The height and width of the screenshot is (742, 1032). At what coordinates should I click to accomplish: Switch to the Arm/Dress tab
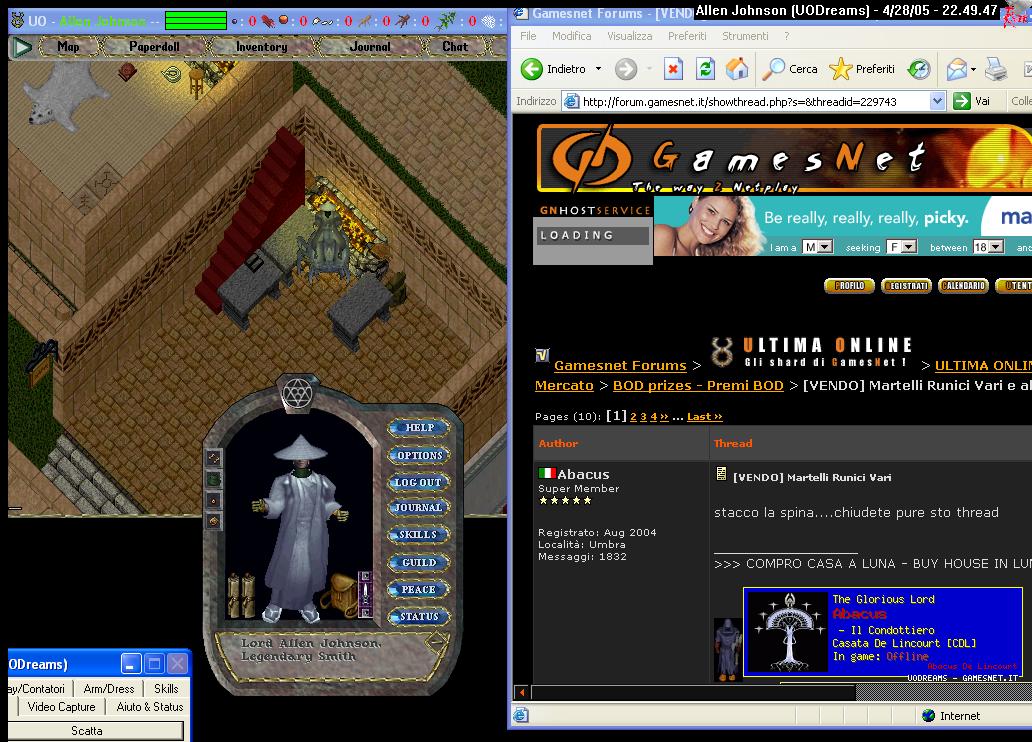point(109,689)
